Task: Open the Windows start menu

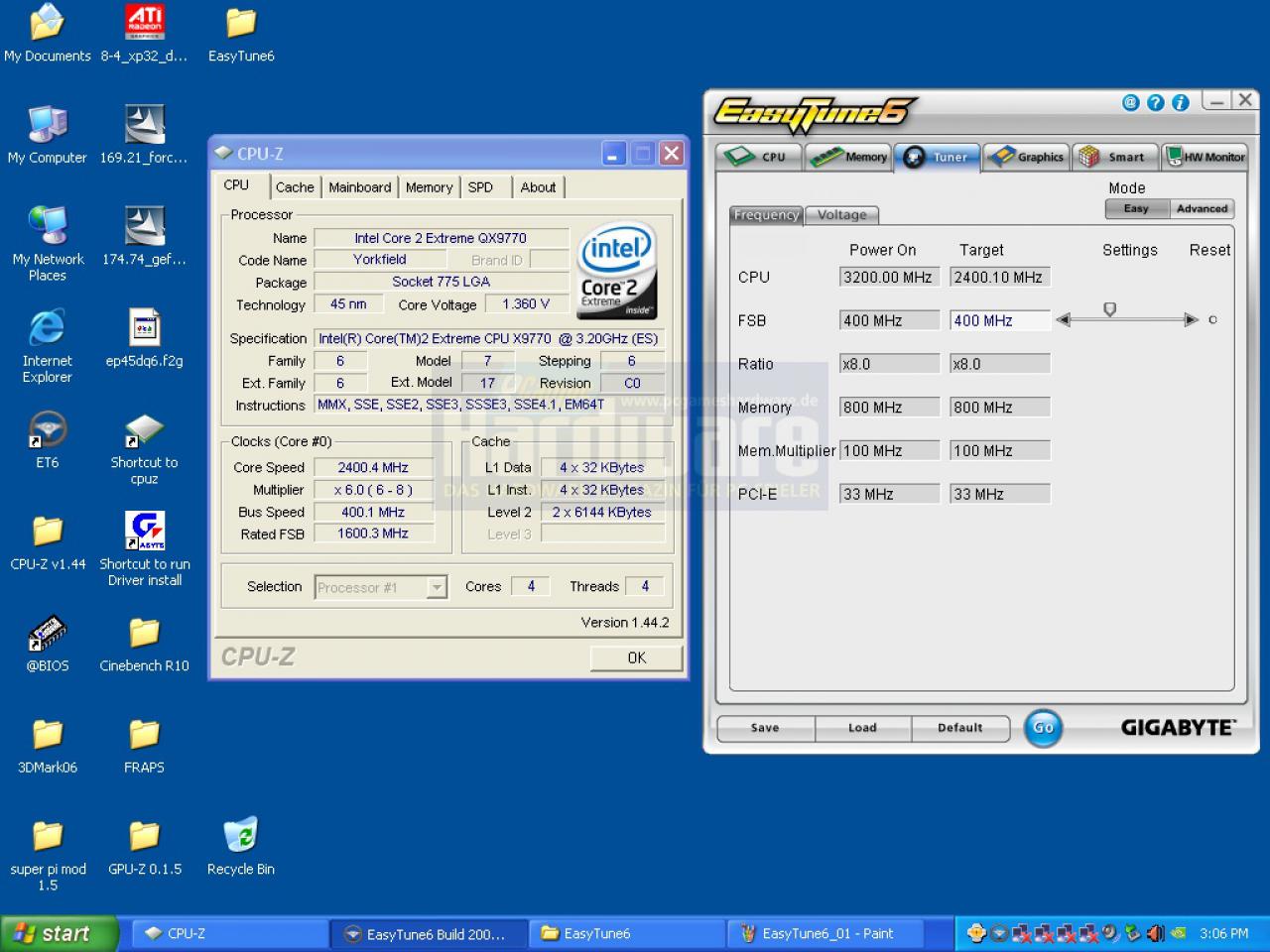Action: point(60,933)
